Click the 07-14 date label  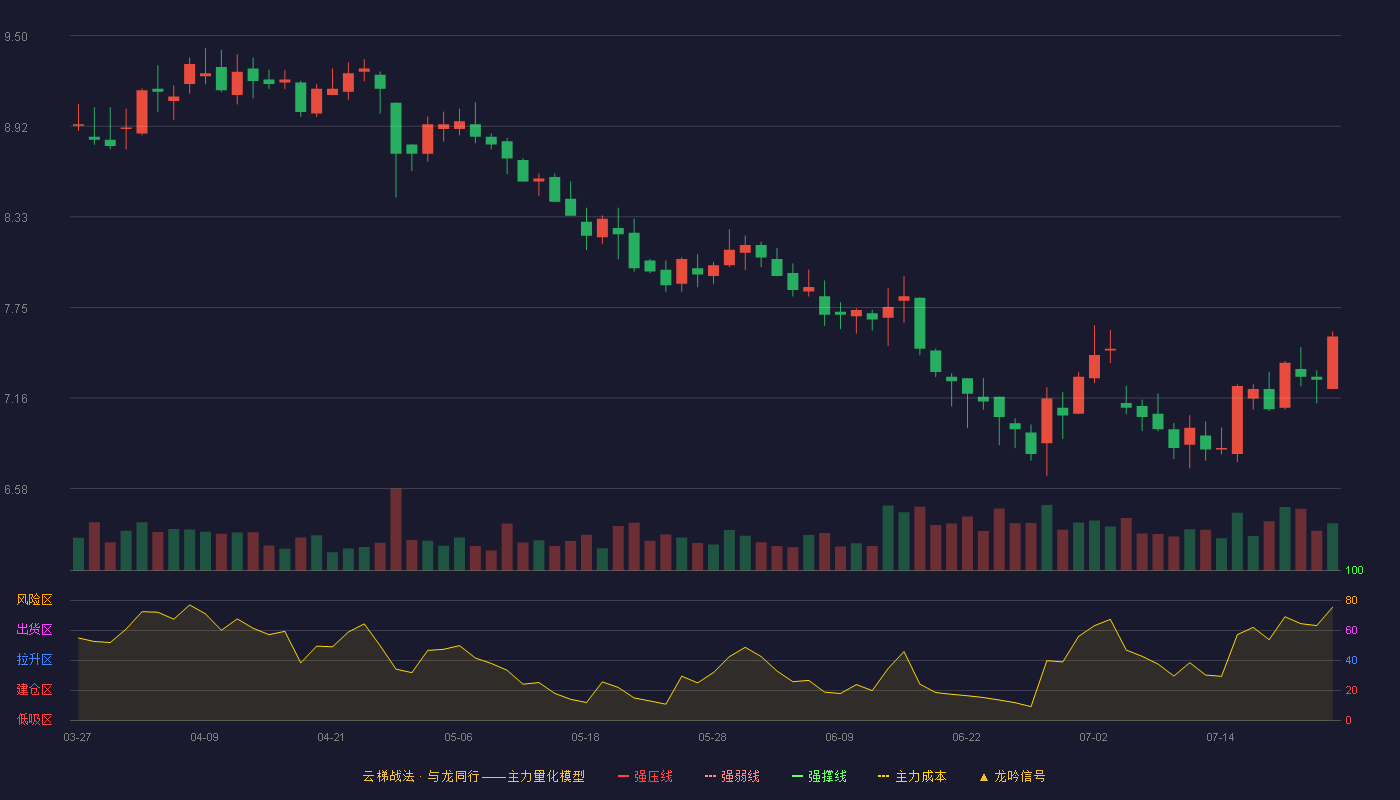1220,737
